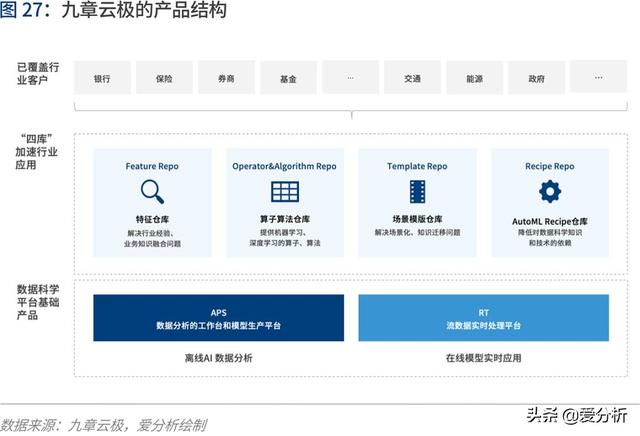Click the 数据来源 source note
The image size is (640, 436).
point(104,425)
